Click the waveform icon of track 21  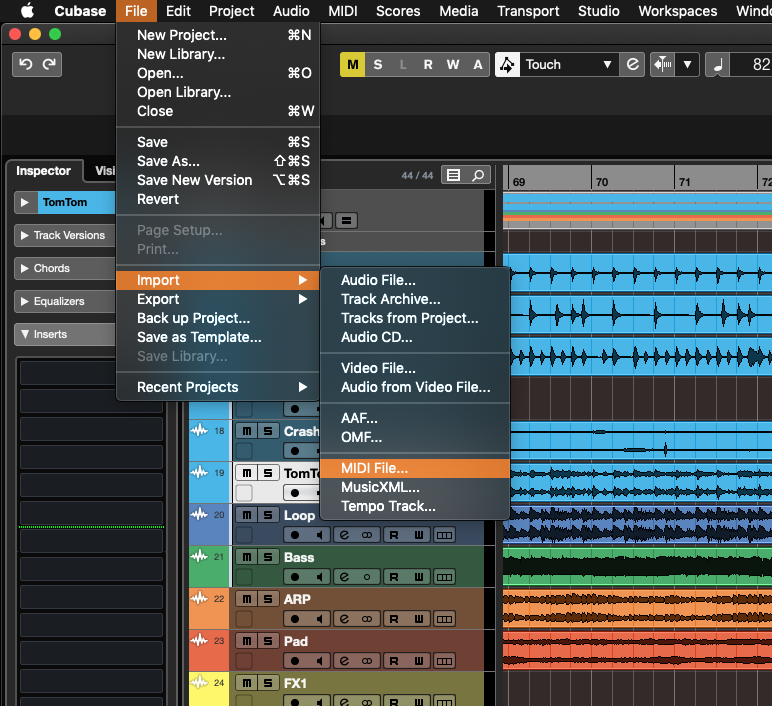199,557
